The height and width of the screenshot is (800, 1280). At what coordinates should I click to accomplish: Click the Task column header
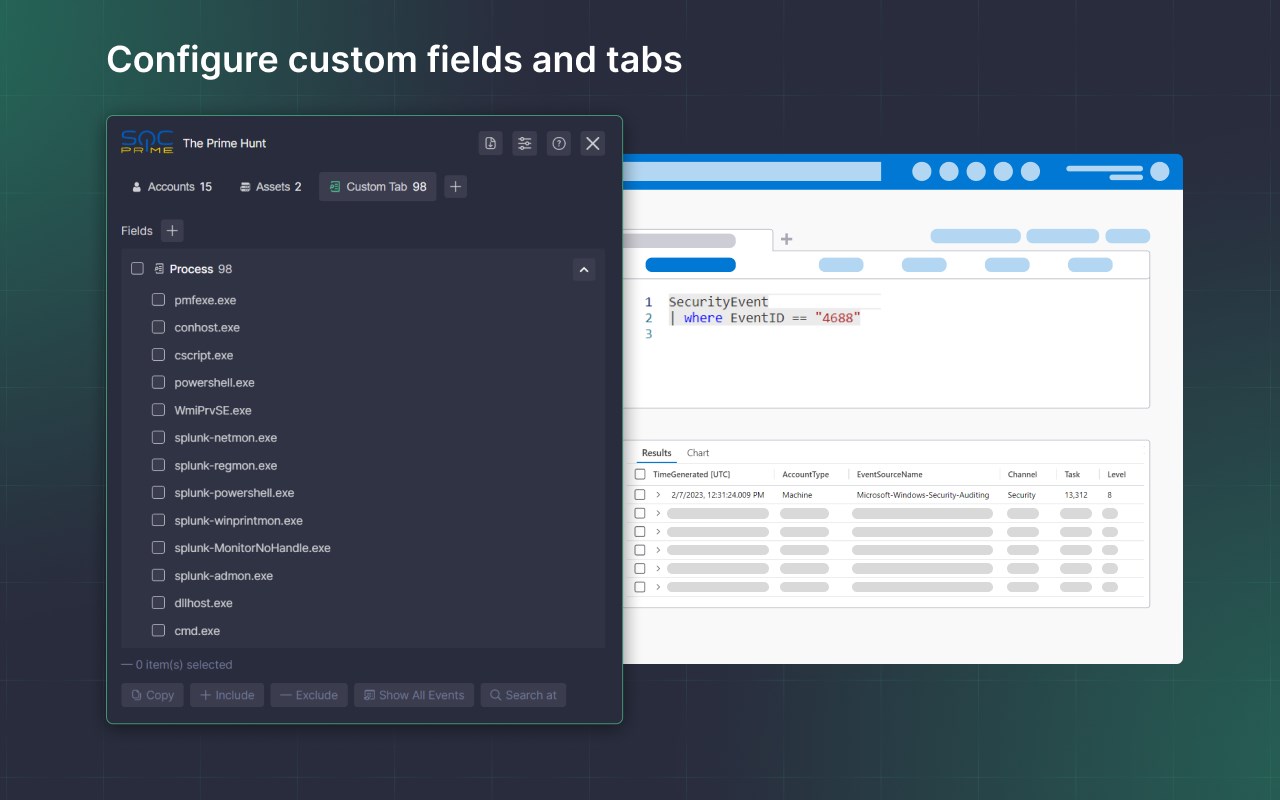1072,474
